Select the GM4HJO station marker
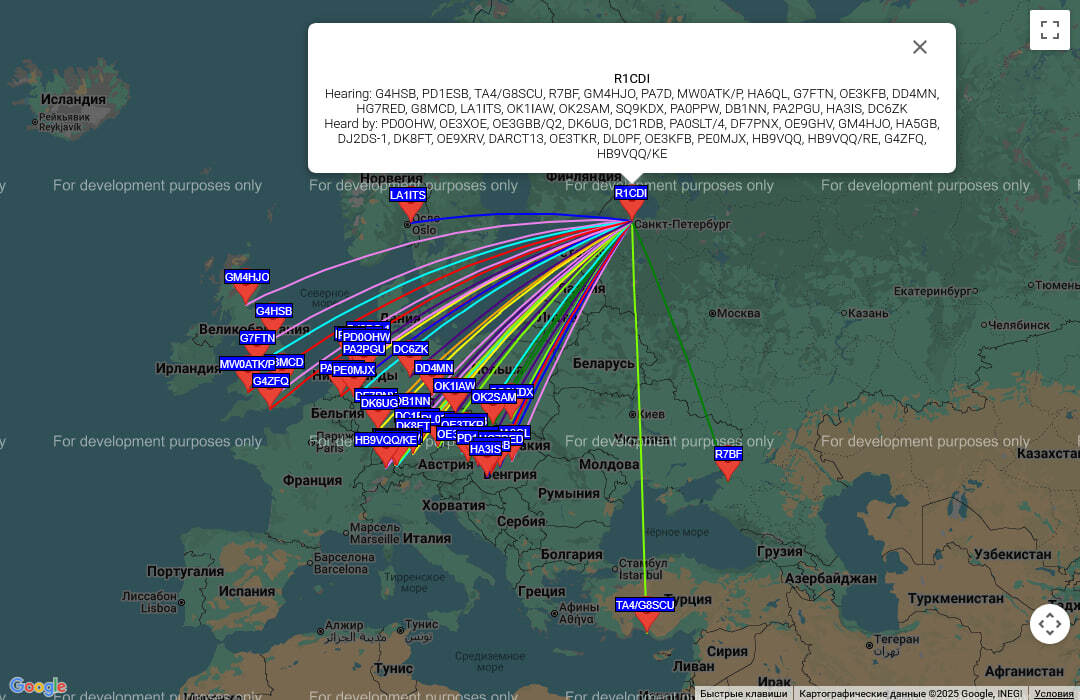This screenshot has height=700, width=1080. tap(246, 294)
